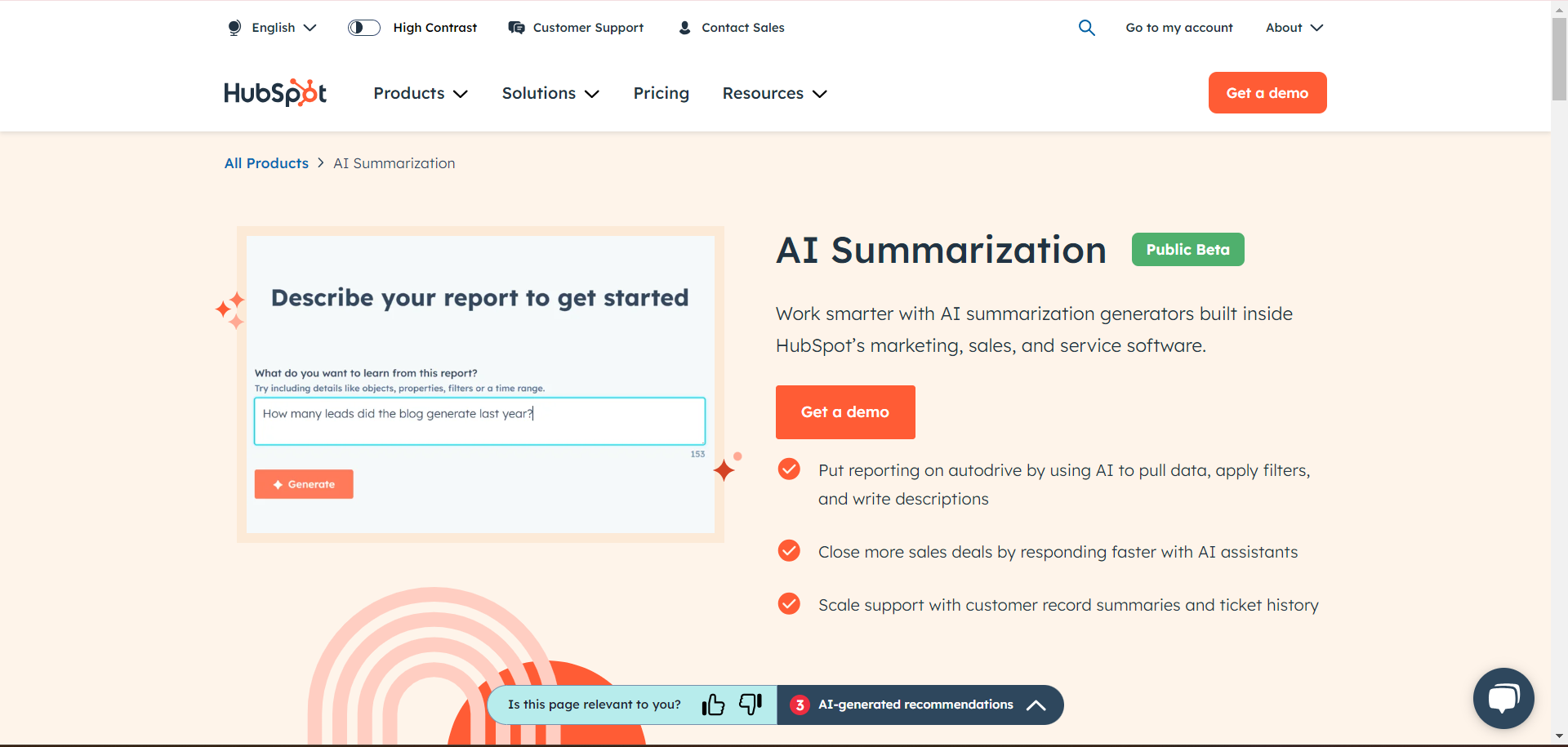Open search with the magnifier icon

[1086, 28]
